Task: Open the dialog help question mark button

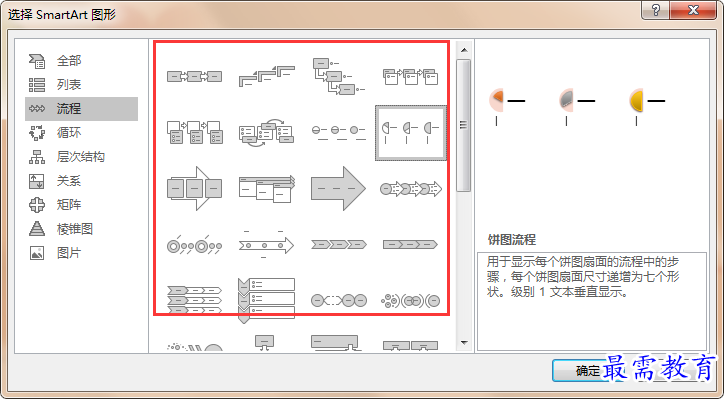Action: [656, 10]
